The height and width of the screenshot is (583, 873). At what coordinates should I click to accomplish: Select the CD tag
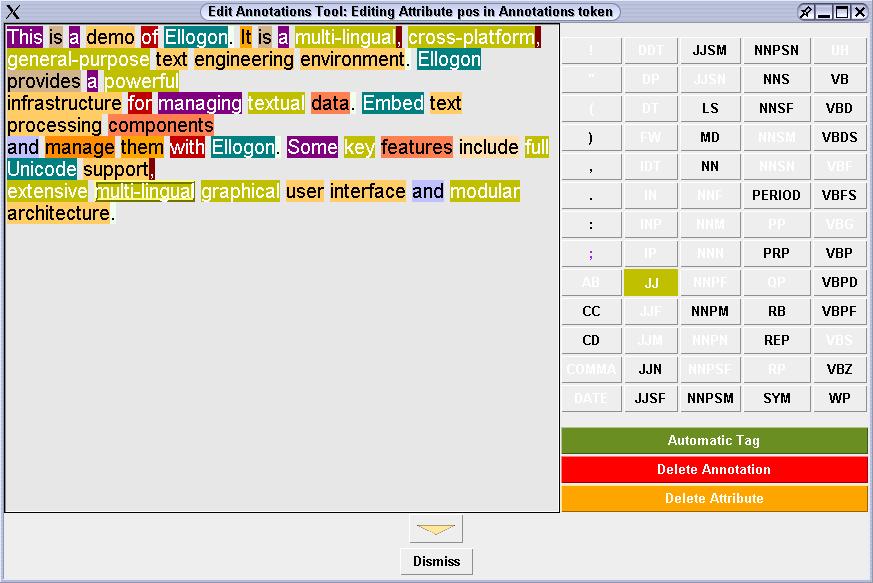(591, 340)
